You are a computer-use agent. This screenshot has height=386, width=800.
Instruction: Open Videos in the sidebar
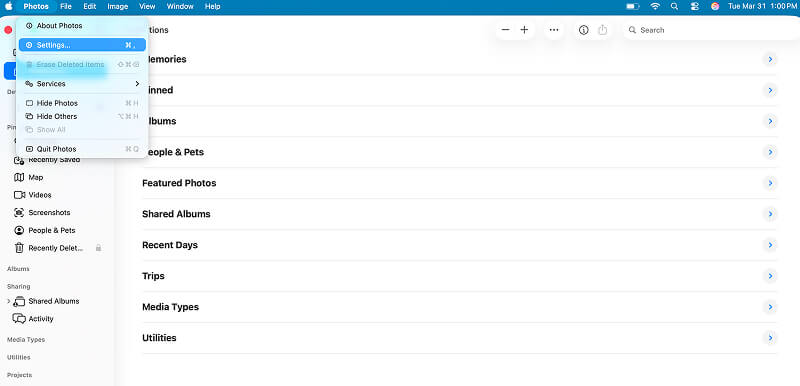40,195
